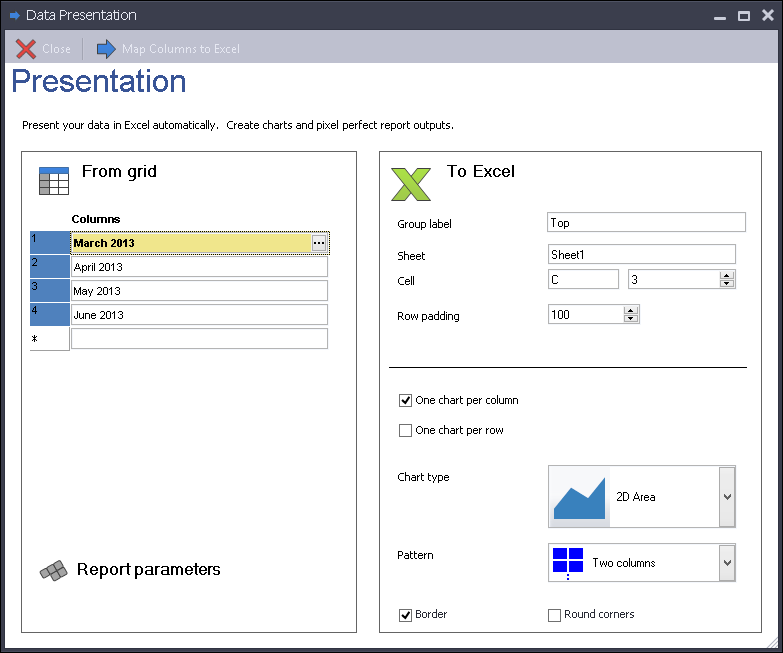The height and width of the screenshot is (653, 783).
Task: Enable the Round corners checkbox
Action: pos(554,615)
